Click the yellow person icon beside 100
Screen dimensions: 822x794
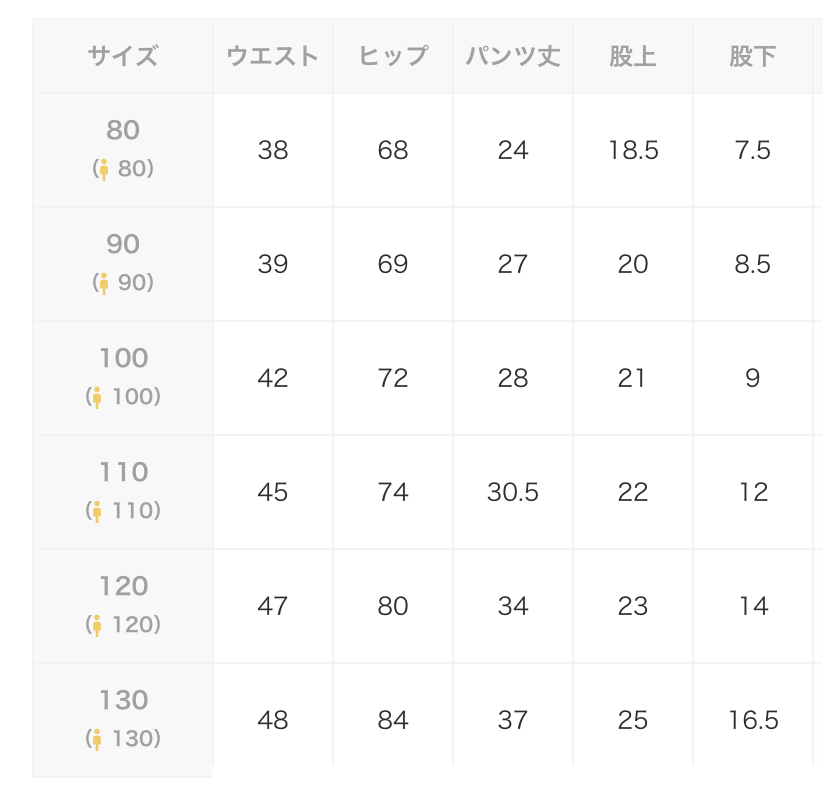(x=97, y=398)
